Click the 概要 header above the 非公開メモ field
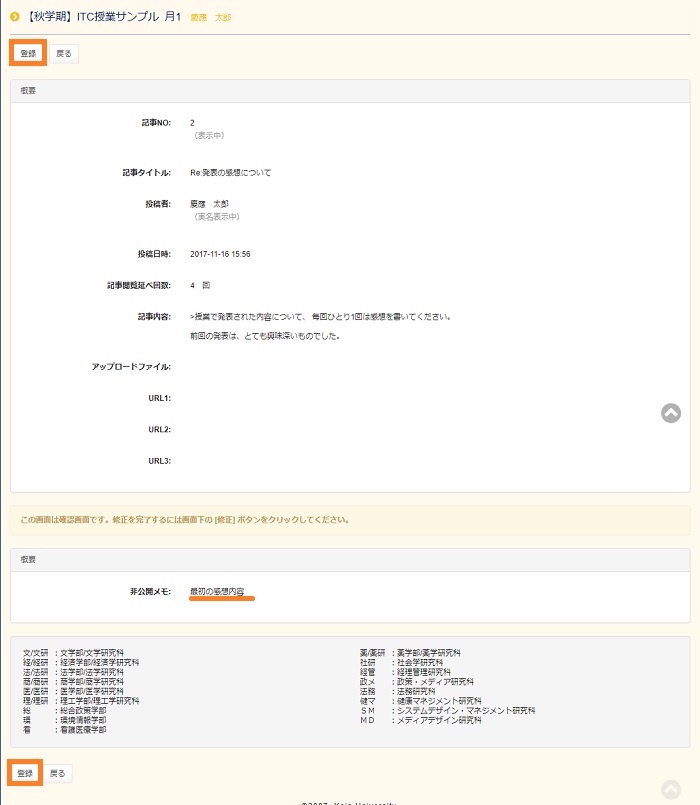This screenshot has width=700, height=805. point(30,559)
